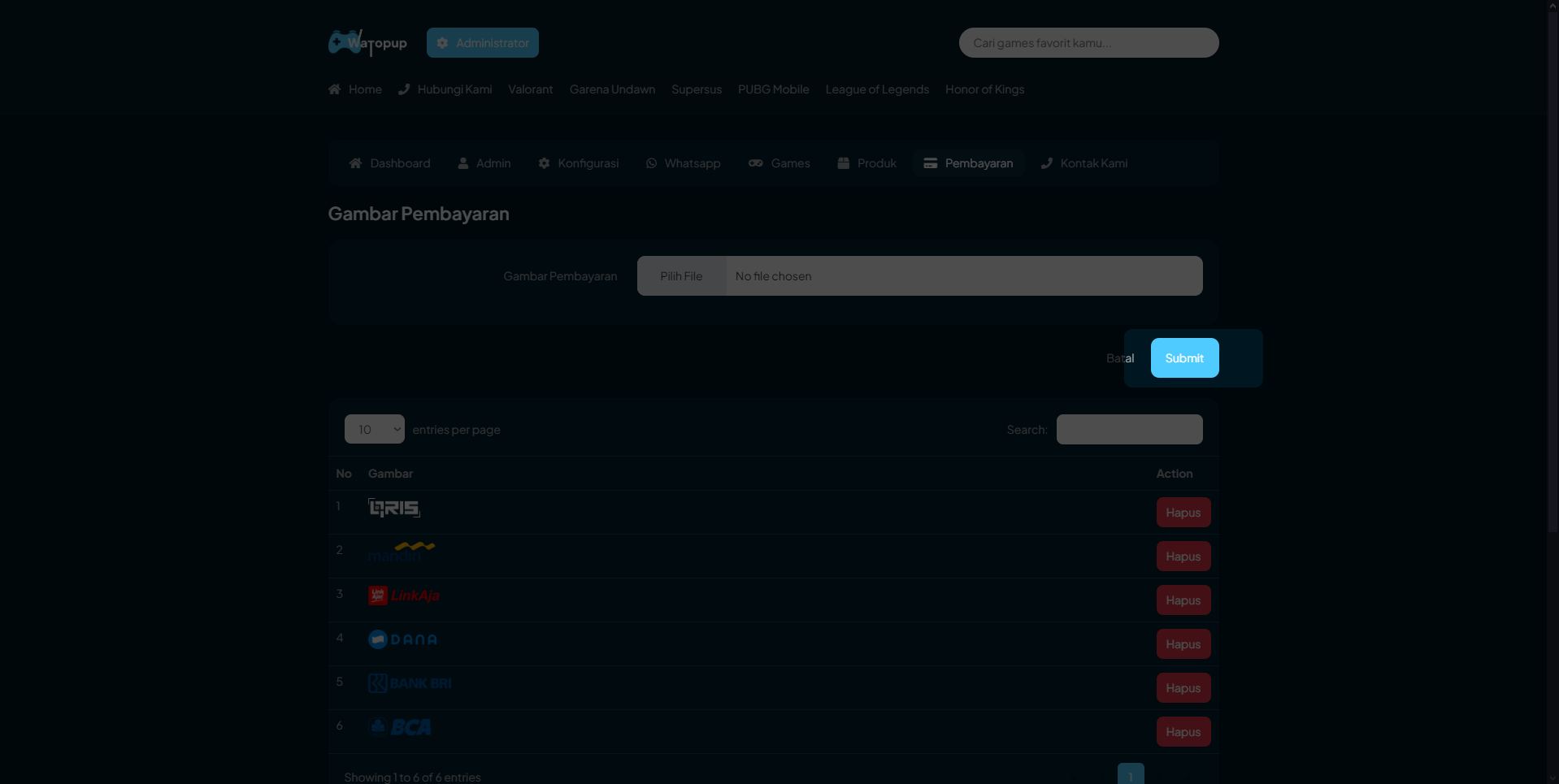Open the Hubungi Kami link
Image resolution: width=1559 pixels, height=784 pixels.
[x=445, y=89]
